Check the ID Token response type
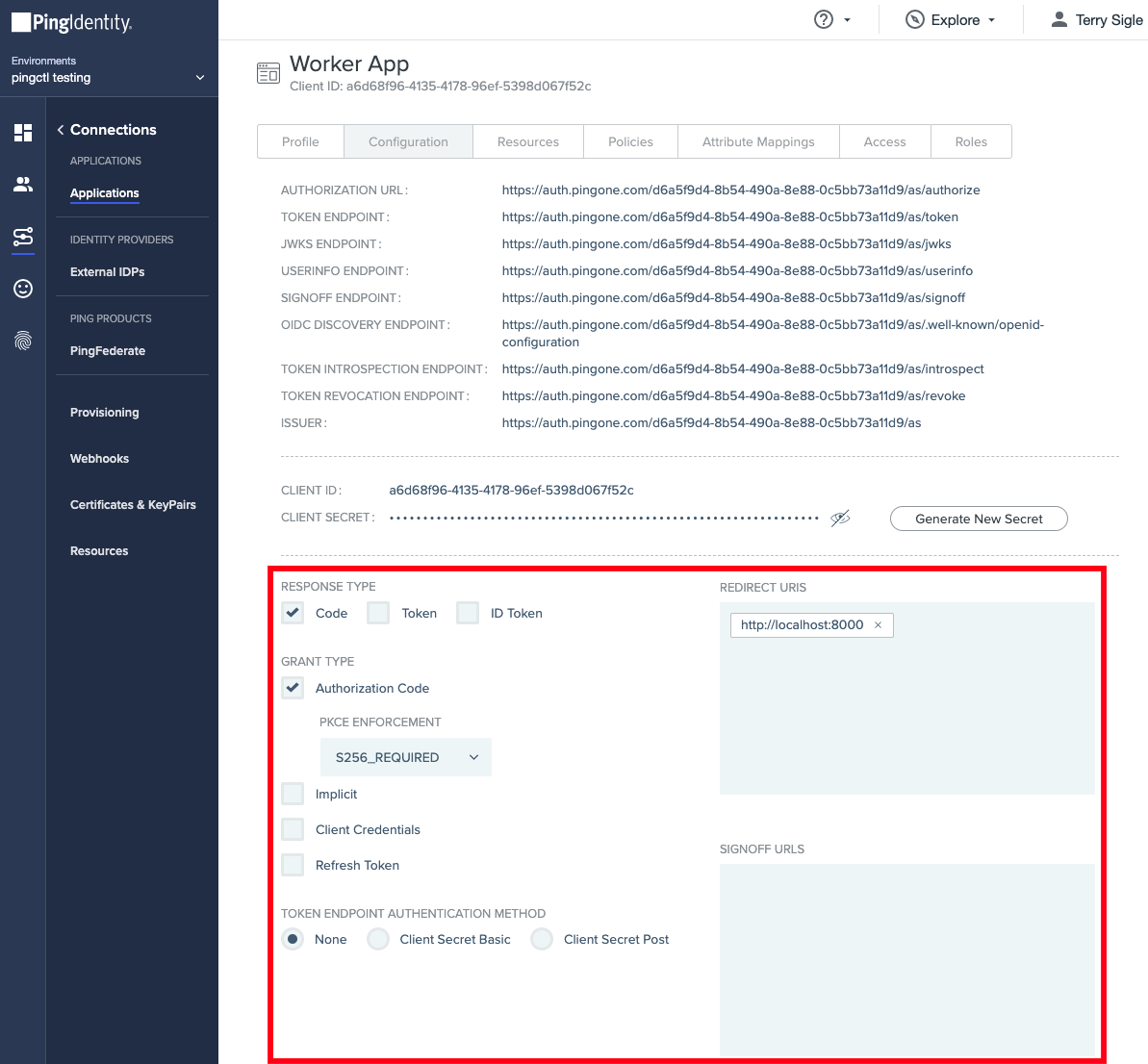Viewport: 1148px width, 1064px height. tap(467, 613)
